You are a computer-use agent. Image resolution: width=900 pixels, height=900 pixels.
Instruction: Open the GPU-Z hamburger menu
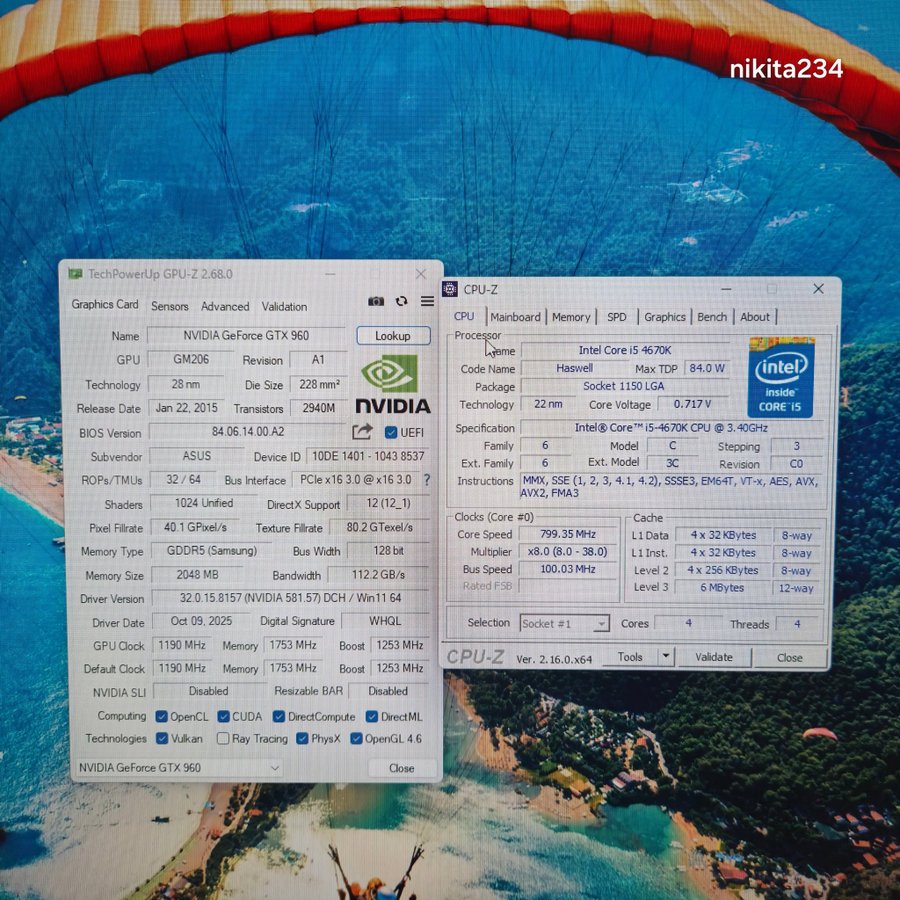pos(427,301)
